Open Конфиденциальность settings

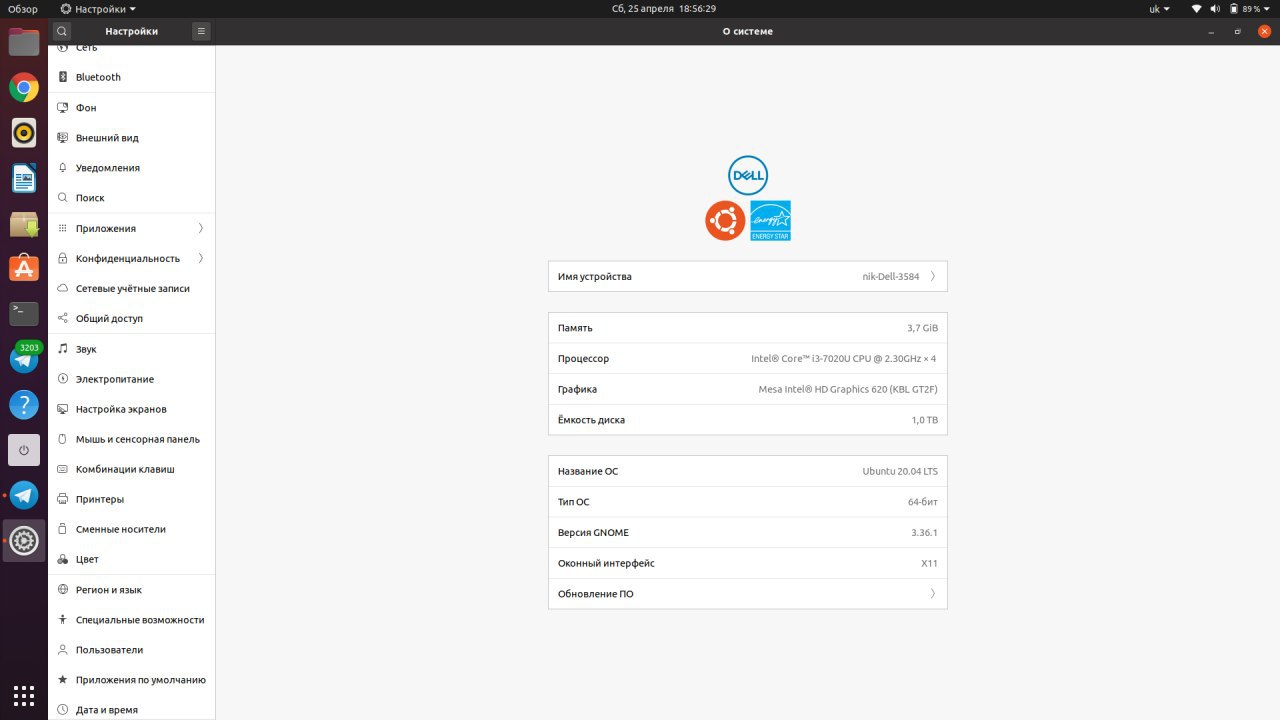coord(132,258)
